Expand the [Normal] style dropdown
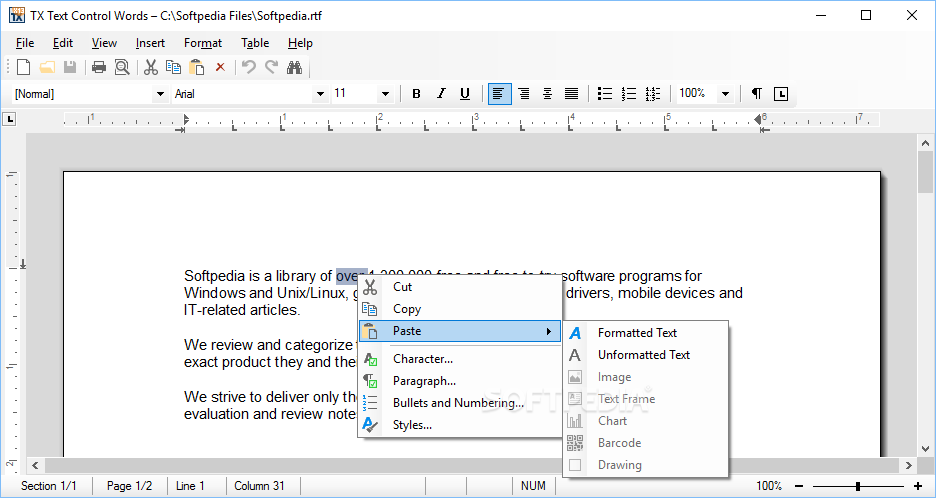This screenshot has height=498, width=936. point(159,94)
